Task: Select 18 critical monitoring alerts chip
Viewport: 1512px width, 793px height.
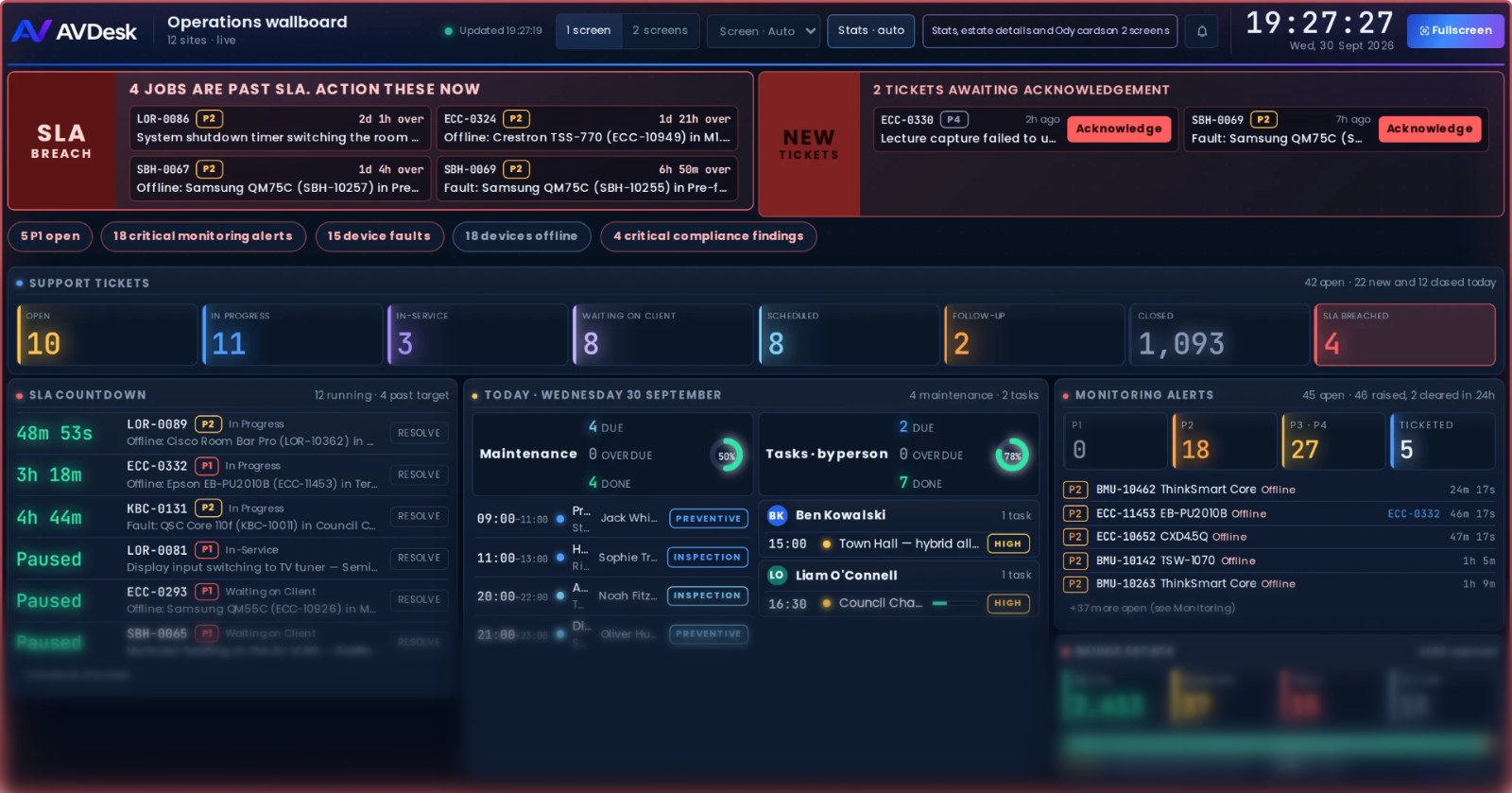Action: click(203, 236)
